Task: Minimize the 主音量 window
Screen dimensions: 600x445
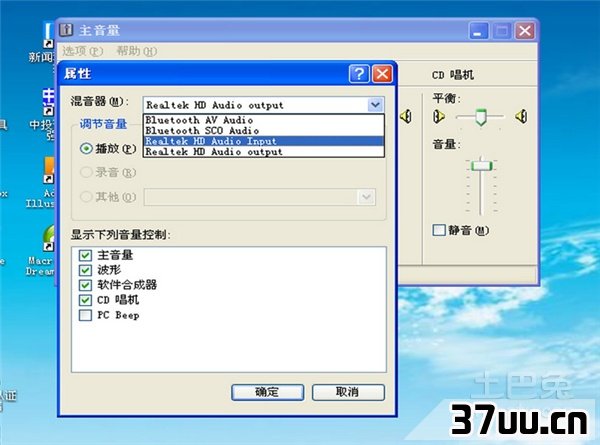Action: click(478, 31)
